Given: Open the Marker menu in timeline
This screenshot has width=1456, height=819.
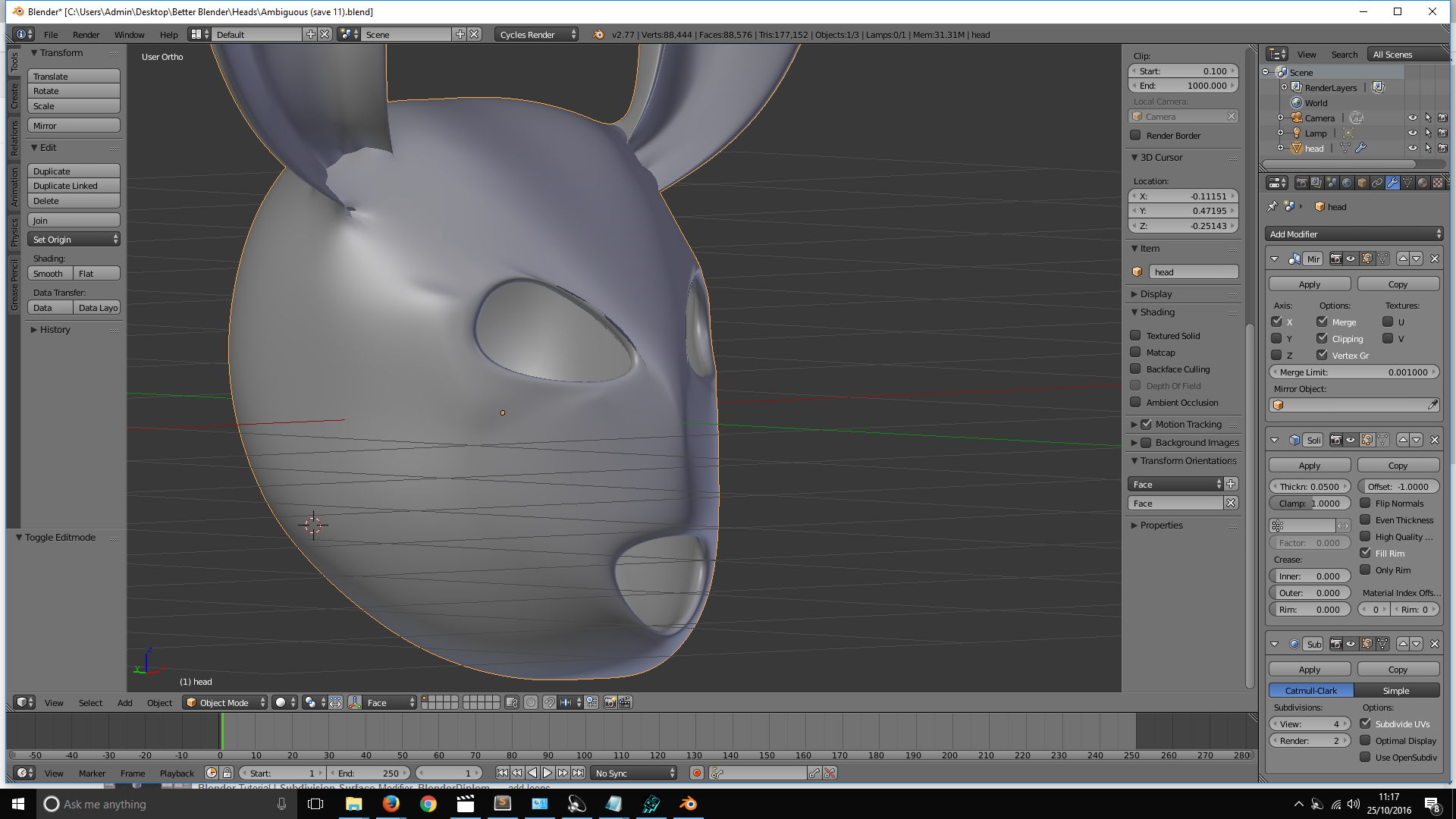Looking at the screenshot, I should coord(92,773).
